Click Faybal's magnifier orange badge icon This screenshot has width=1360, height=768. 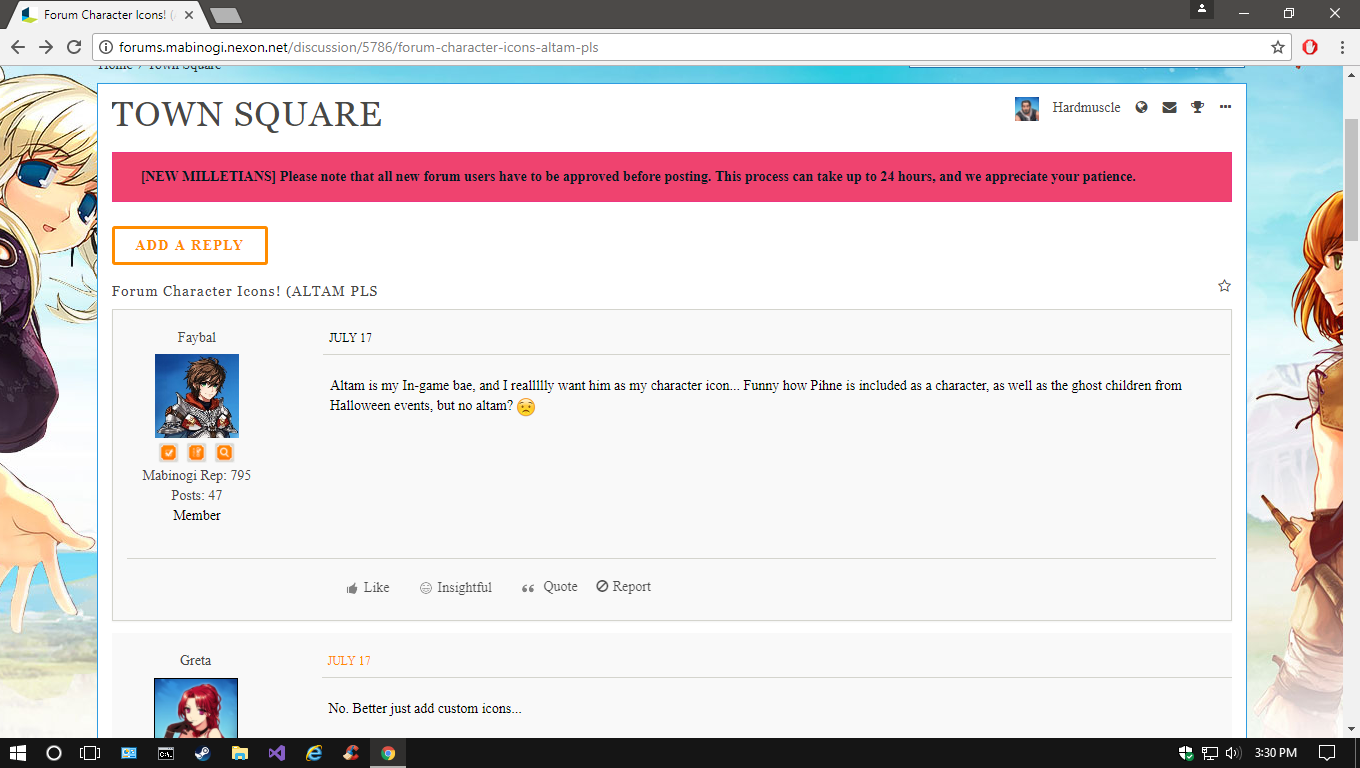pos(224,453)
